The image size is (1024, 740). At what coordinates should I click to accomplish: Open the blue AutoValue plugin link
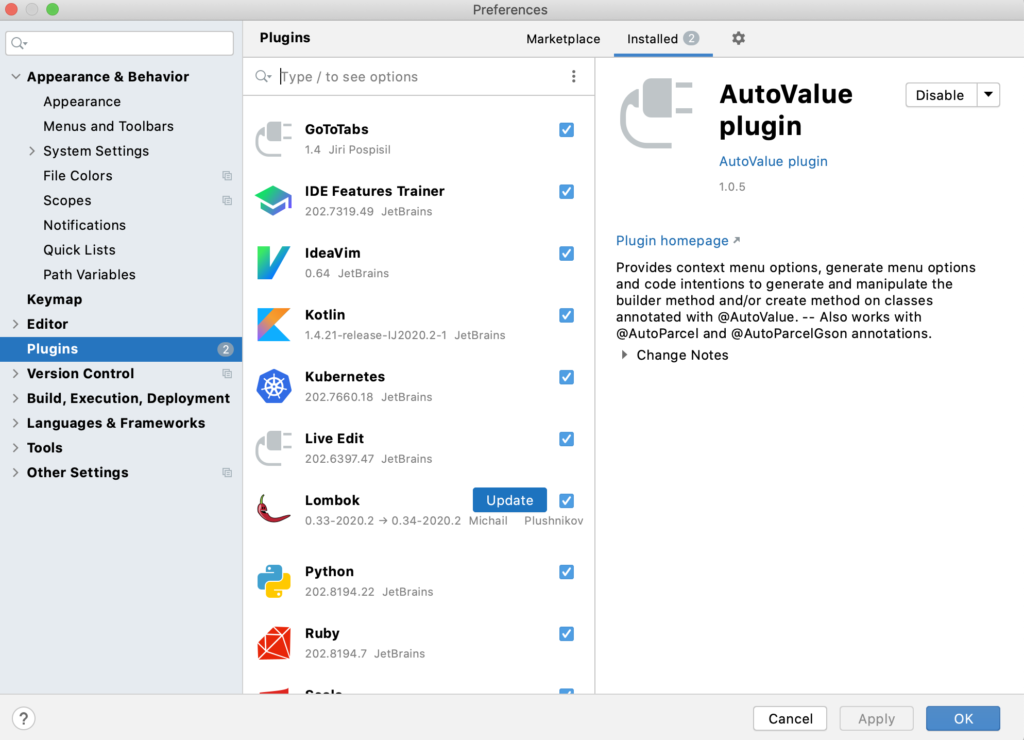(x=773, y=161)
